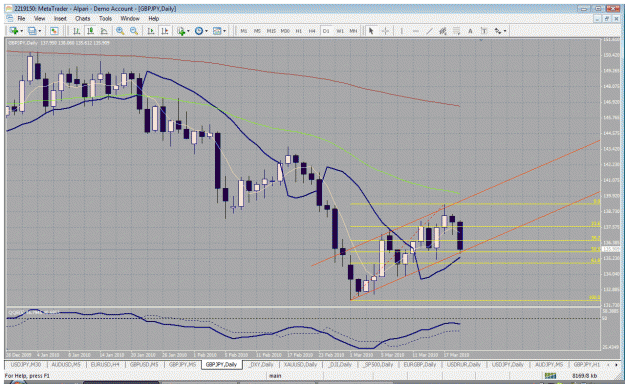Image resolution: width=625 pixels, height=384 pixels.
Task: Switch to the GBPJPY,M5 chart tab
Action: pos(182,364)
